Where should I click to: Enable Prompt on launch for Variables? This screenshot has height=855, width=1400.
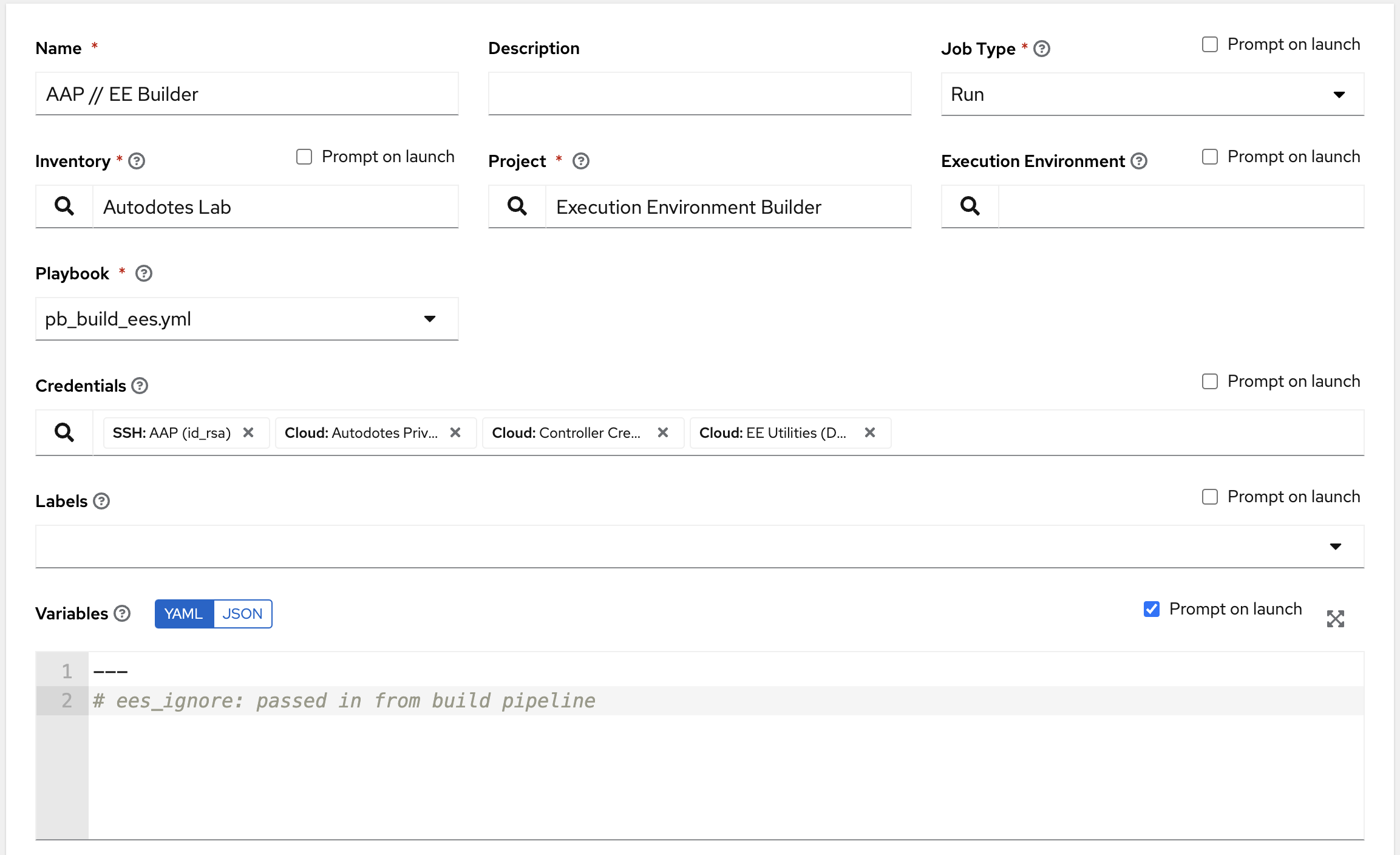pyautogui.click(x=1151, y=610)
